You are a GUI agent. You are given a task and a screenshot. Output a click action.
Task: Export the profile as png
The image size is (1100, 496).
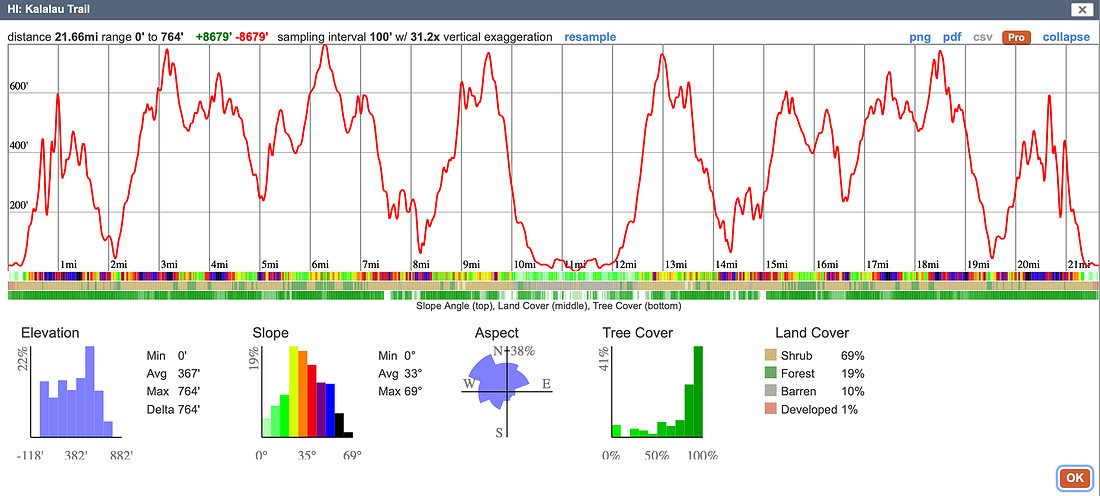[920, 36]
